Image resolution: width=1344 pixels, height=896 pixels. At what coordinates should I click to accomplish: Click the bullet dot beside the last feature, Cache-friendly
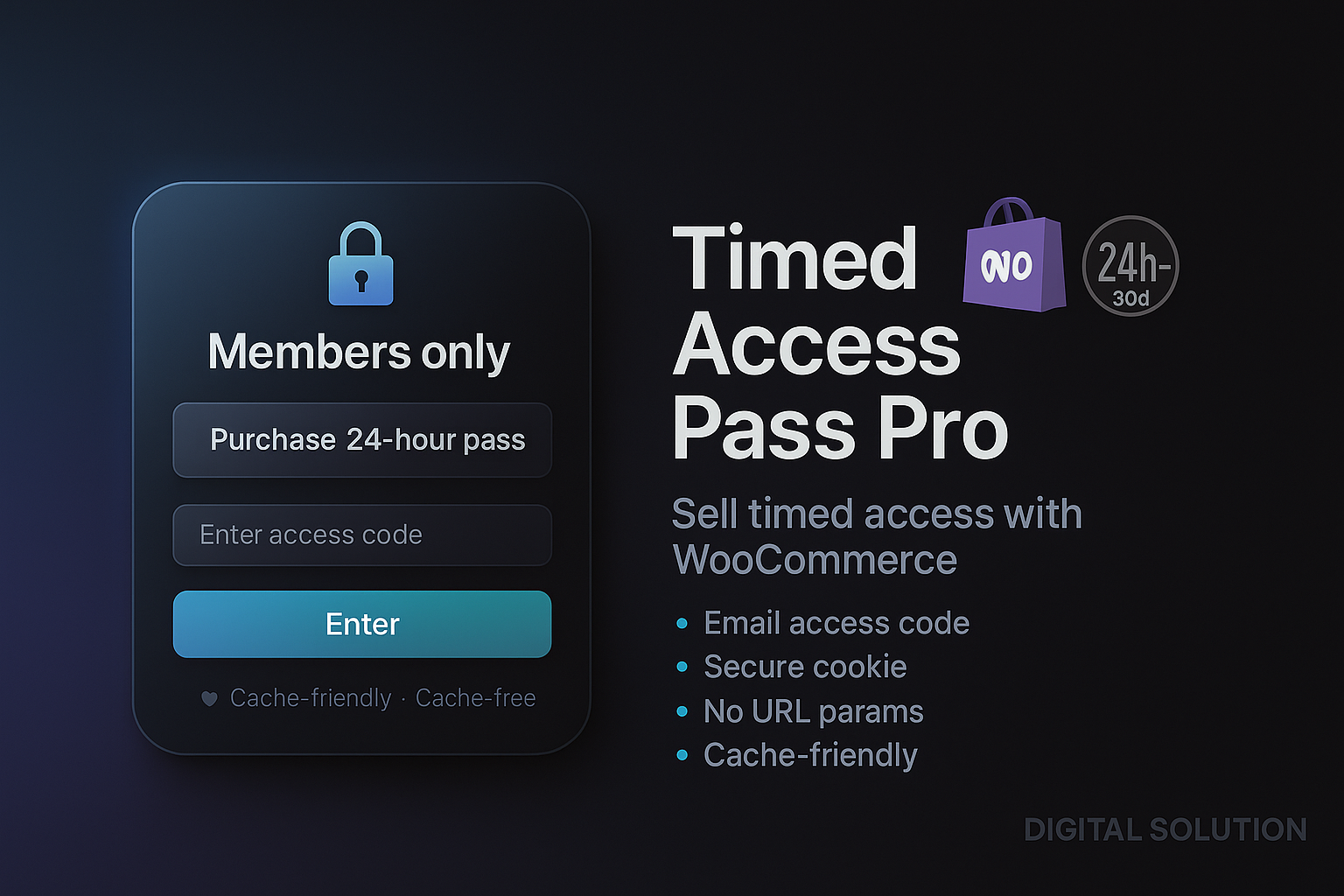click(x=682, y=755)
